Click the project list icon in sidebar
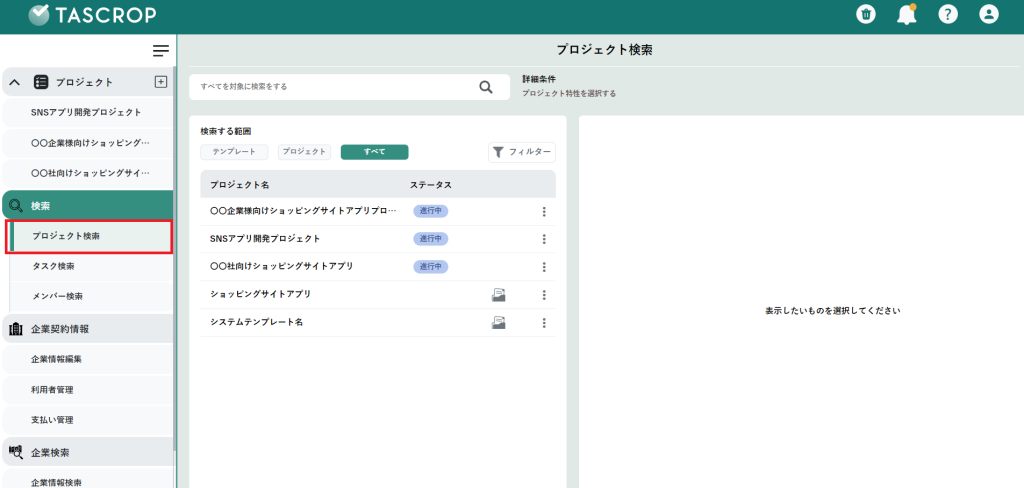 point(40,82)
